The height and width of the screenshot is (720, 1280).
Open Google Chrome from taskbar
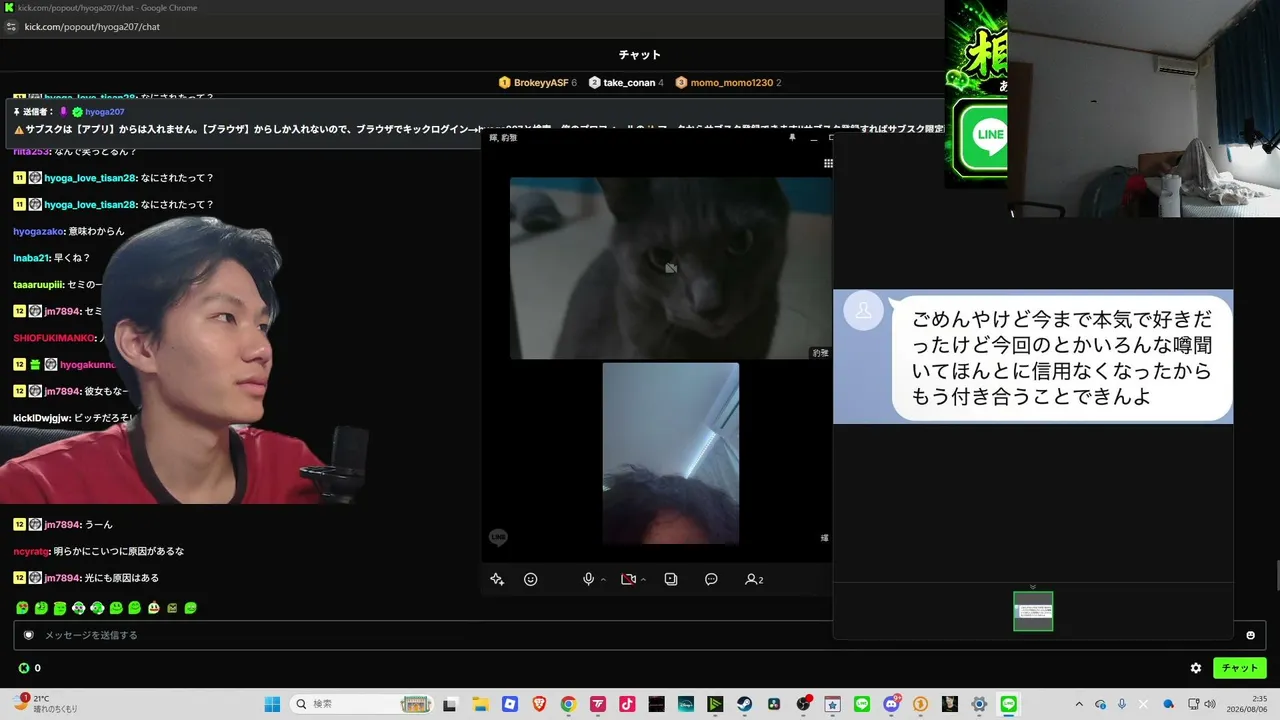click(x=568, y=704)
